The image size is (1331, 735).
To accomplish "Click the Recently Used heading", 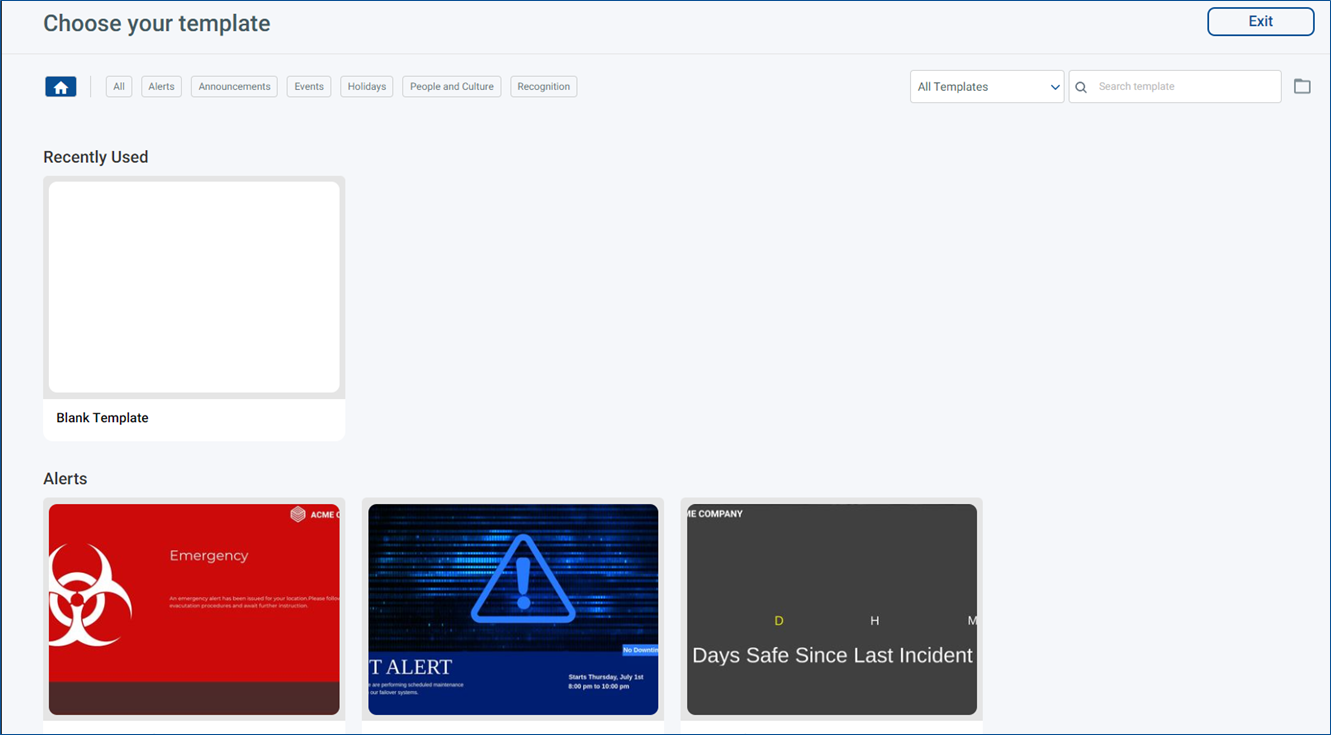I will pos(96,157).
